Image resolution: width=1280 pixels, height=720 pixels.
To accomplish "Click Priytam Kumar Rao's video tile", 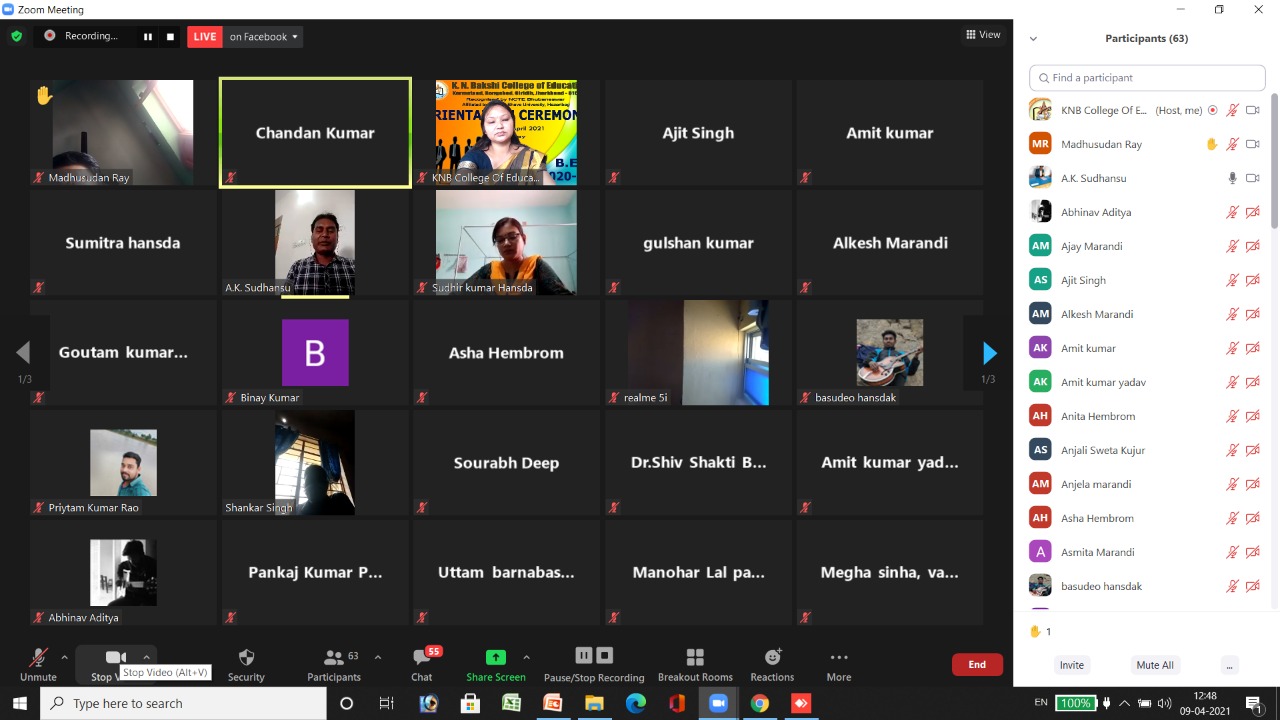I will click(x=123, y=463).
